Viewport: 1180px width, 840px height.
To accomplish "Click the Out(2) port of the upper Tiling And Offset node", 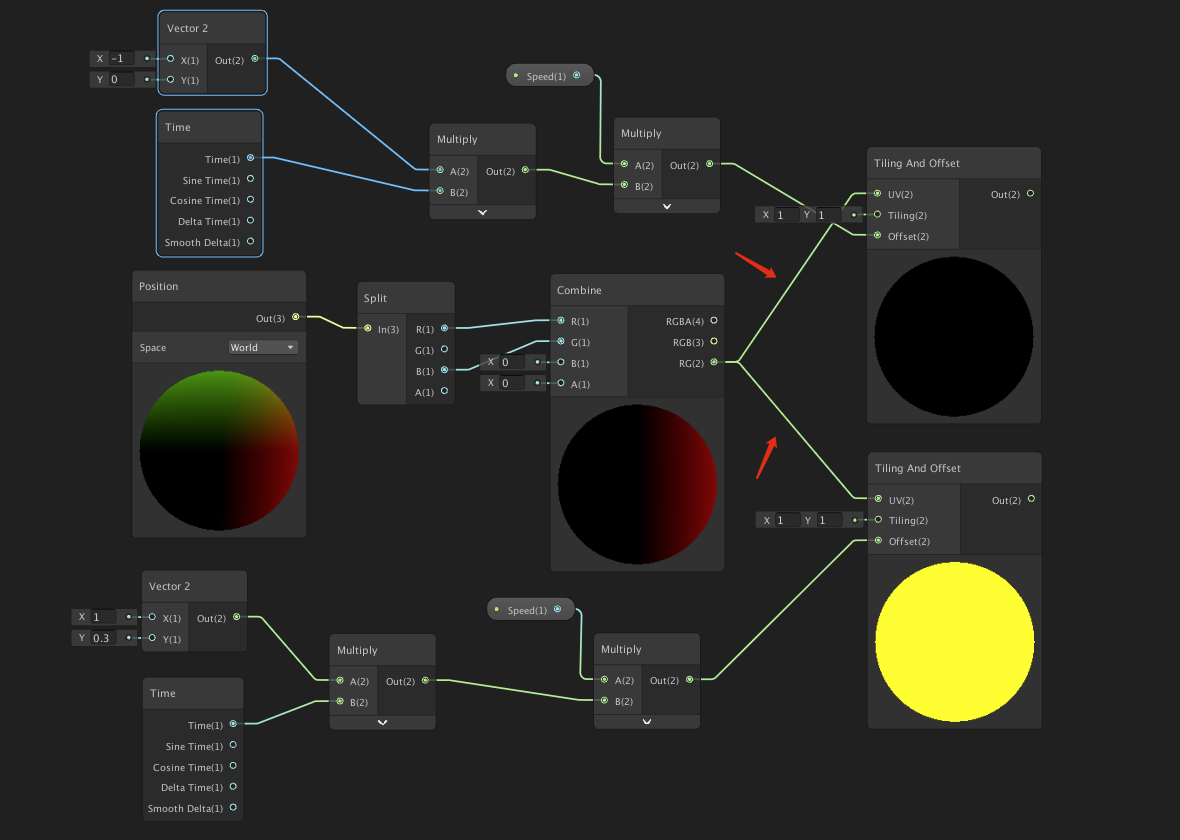I will [1031, 194].
